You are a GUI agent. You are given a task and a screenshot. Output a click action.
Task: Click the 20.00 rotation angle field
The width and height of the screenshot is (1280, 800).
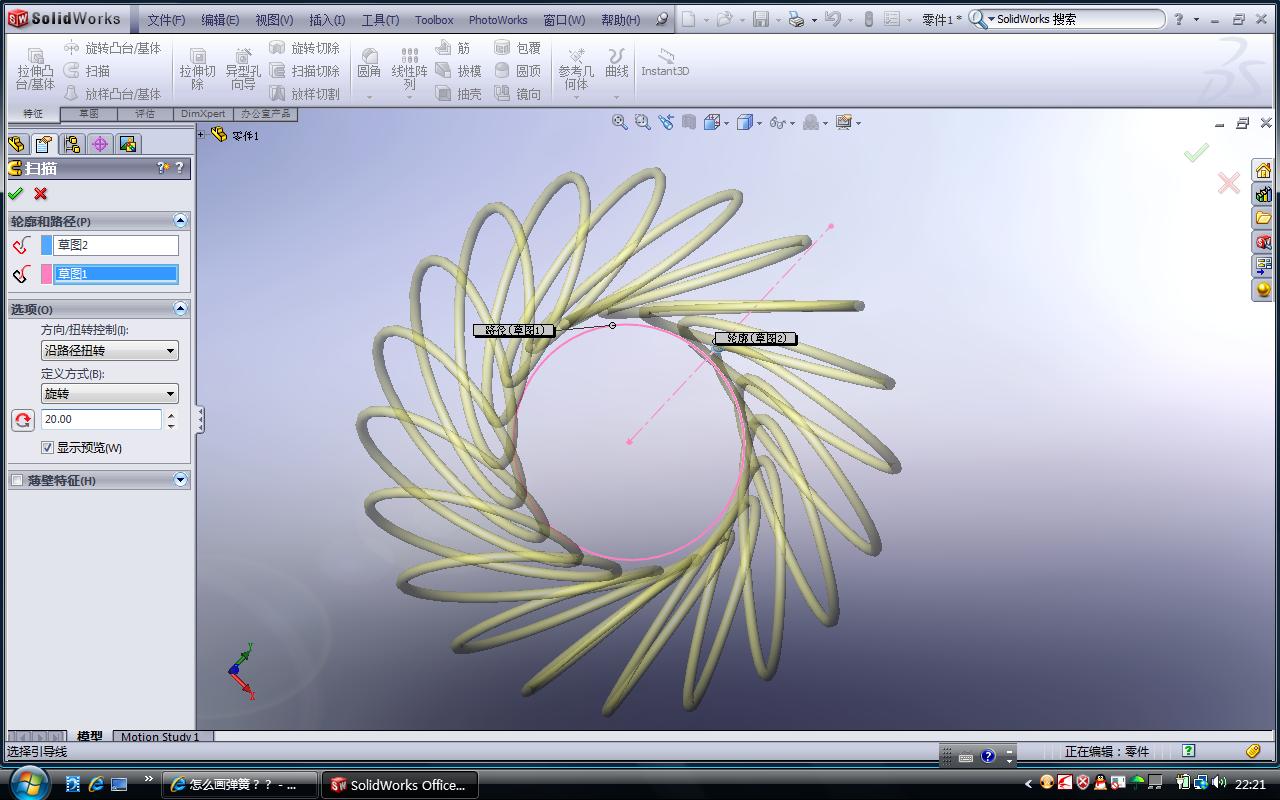[x=101, y=420]
